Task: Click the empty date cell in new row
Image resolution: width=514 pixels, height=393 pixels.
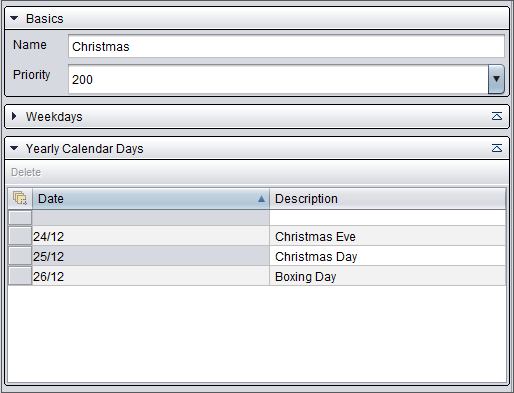Action: pos(151,218)
